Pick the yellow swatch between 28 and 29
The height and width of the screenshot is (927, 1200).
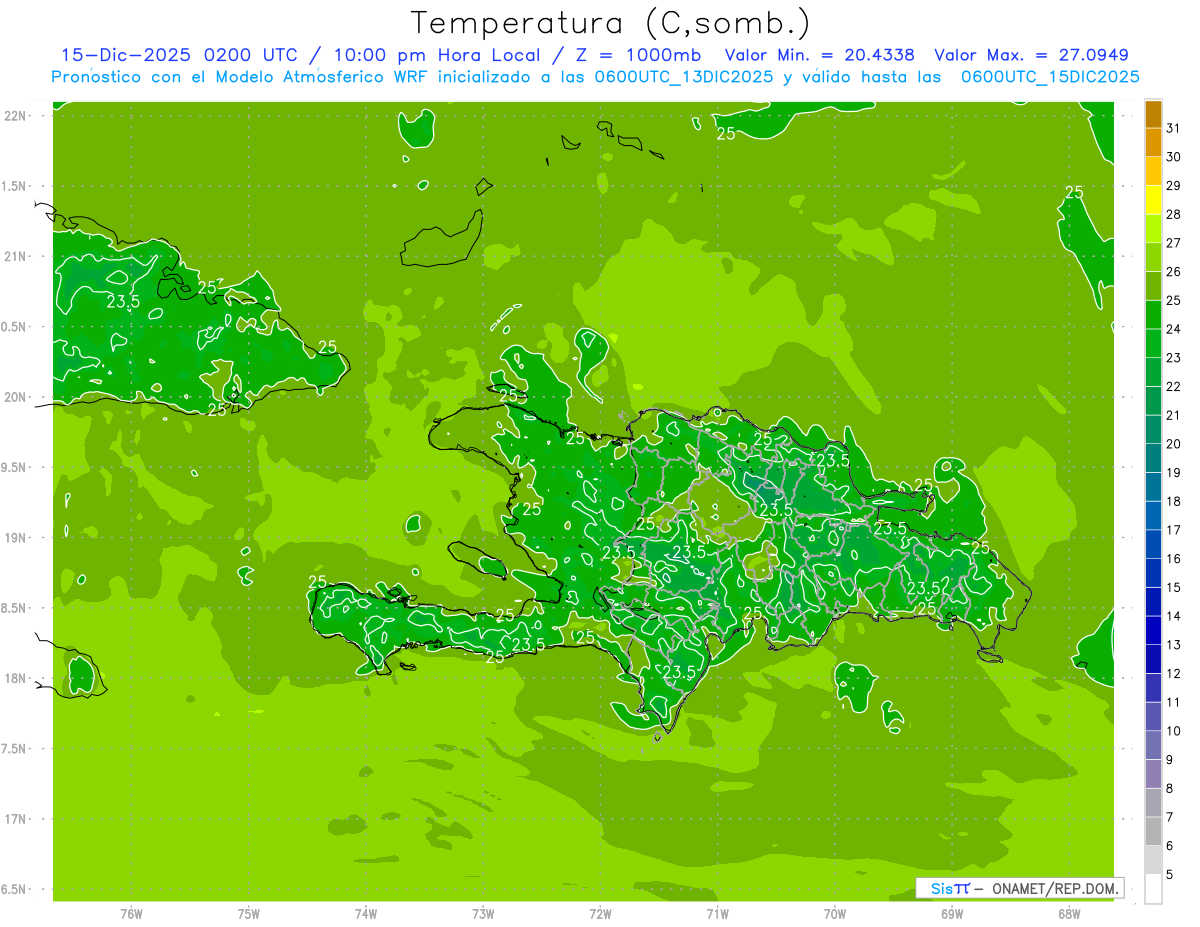coord(1153,200)
